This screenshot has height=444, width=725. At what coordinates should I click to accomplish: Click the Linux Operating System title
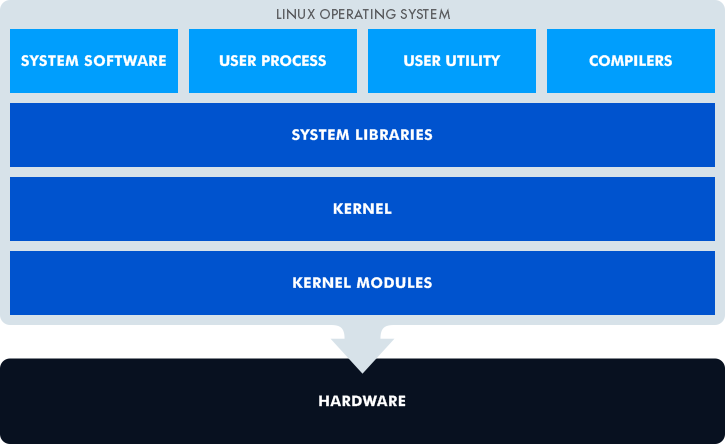[362, 14]
